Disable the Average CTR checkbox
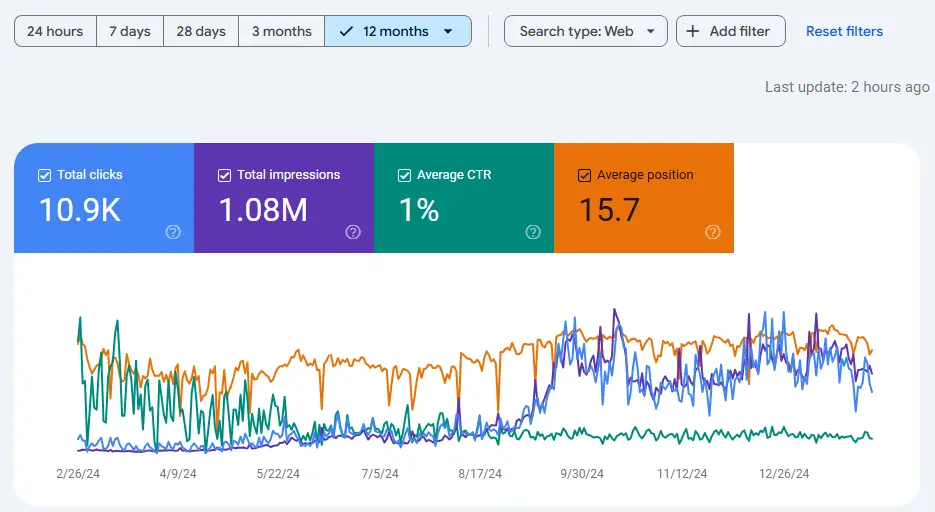The height and width of the screenshot is (512, 935). (x=404, y=175)
